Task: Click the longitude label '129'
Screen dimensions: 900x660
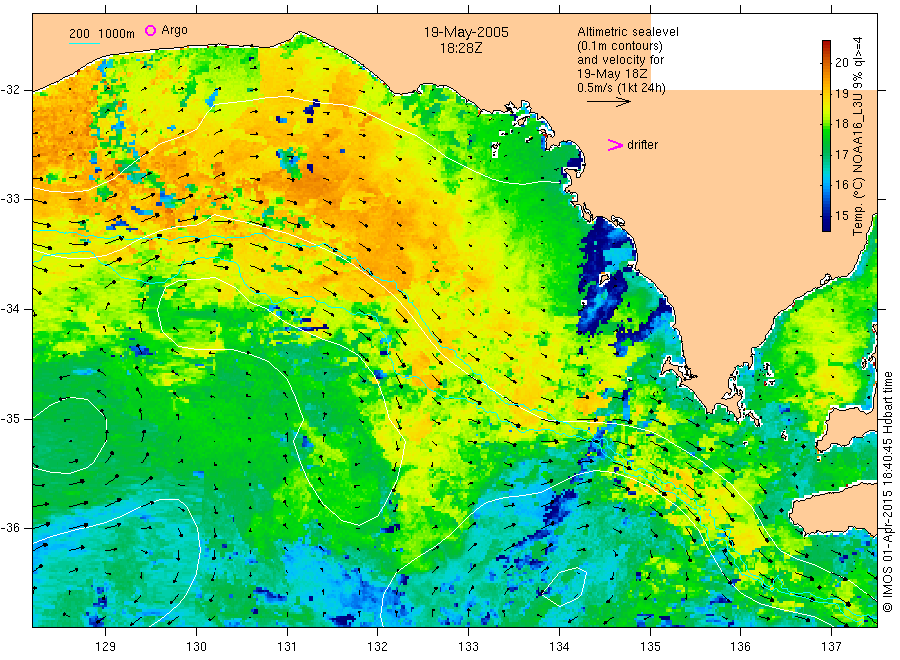Action: [x=106, y=647]
